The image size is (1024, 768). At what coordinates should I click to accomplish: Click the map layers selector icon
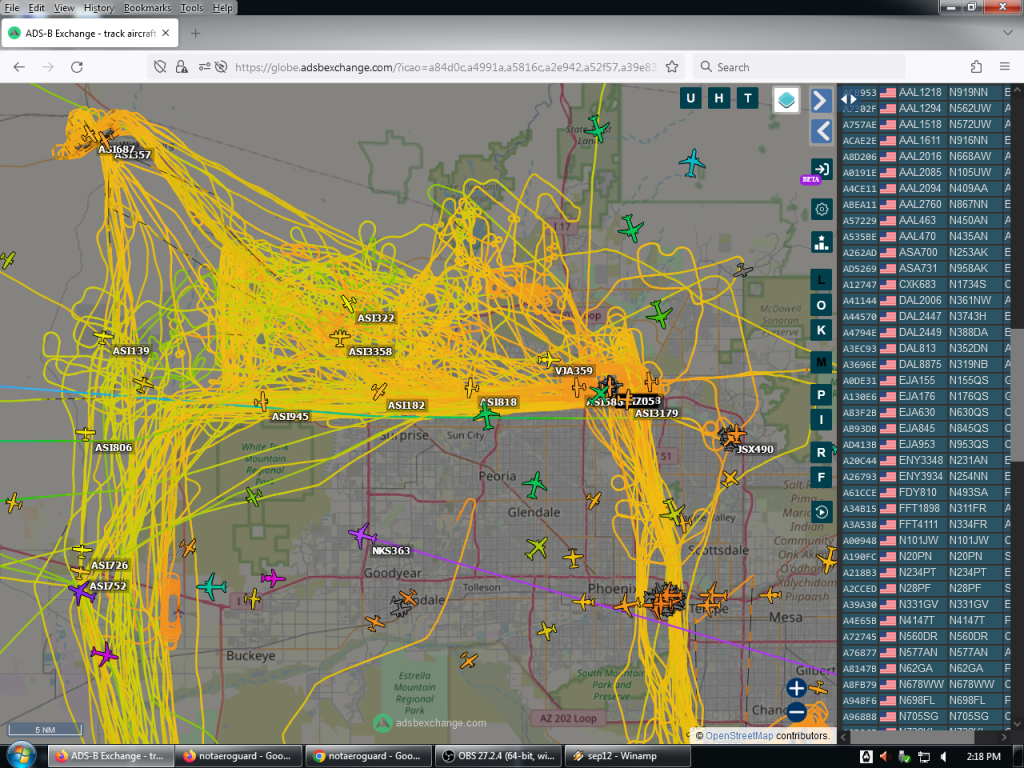pos(786,100)
